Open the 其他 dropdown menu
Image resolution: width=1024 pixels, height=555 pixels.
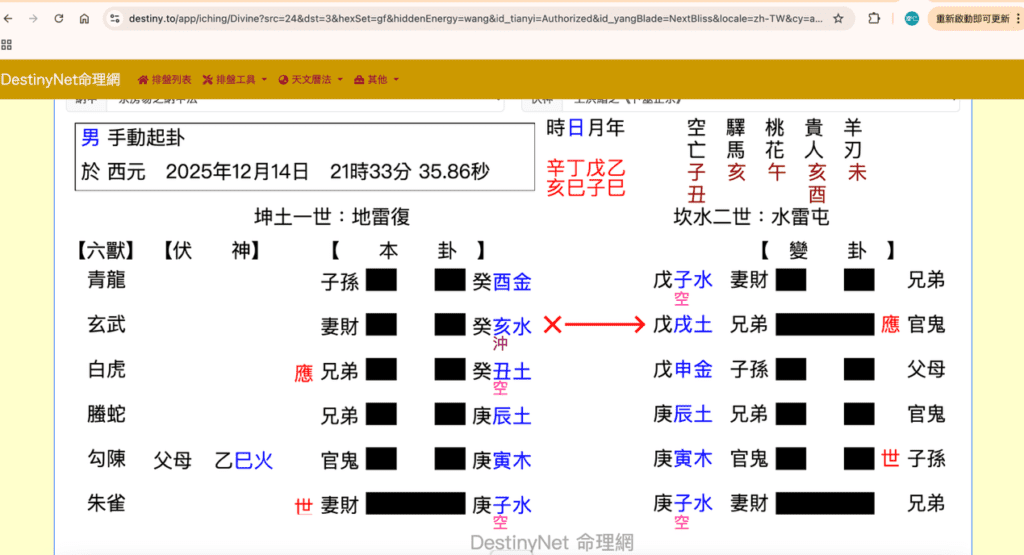click(376, 79)
